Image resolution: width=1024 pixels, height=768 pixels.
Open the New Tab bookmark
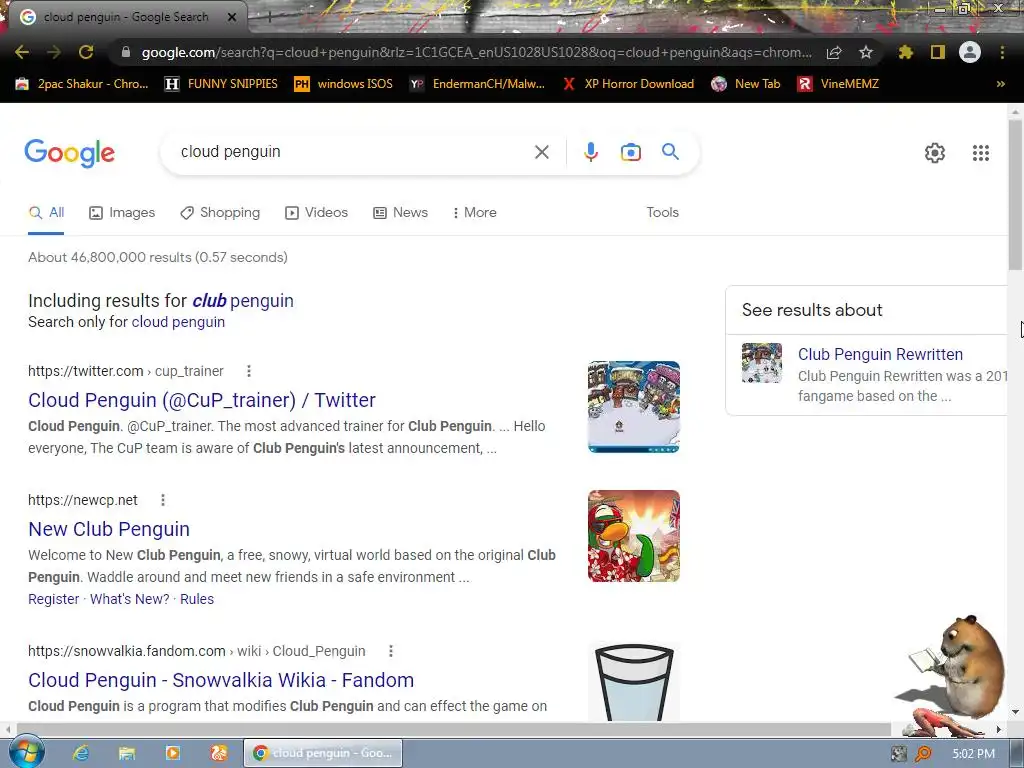point(746,84)
